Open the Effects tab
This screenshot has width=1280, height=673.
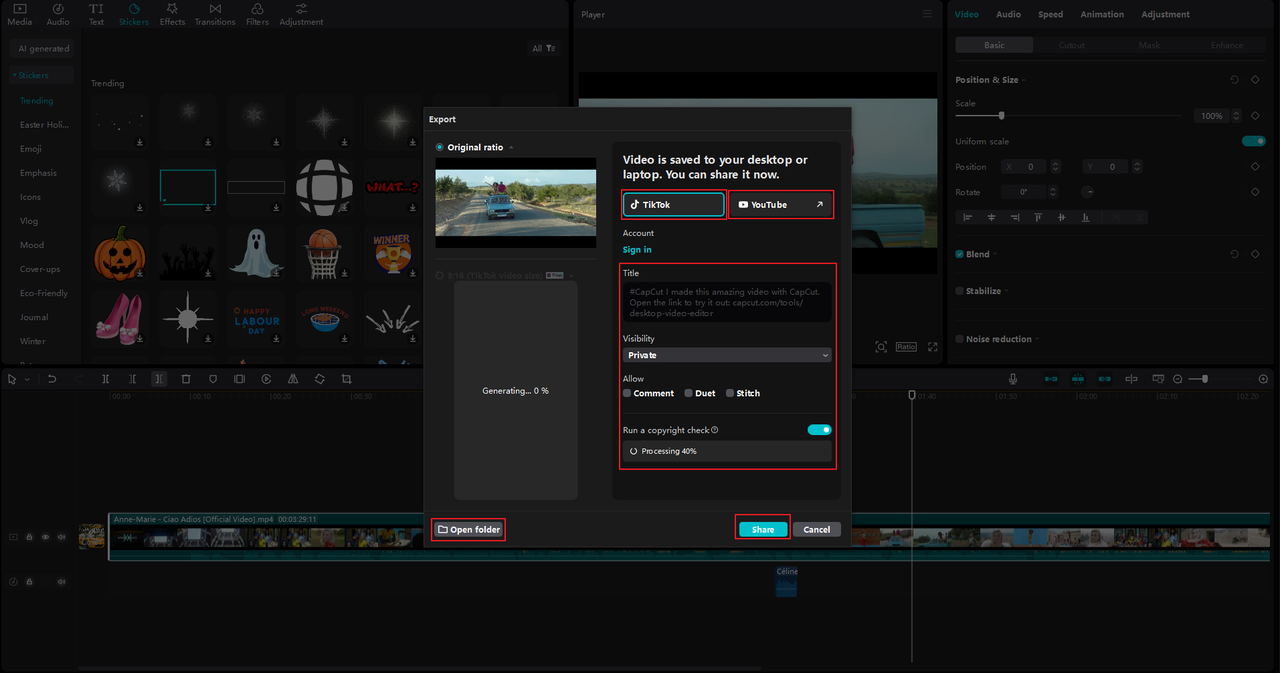coord(172,14)
